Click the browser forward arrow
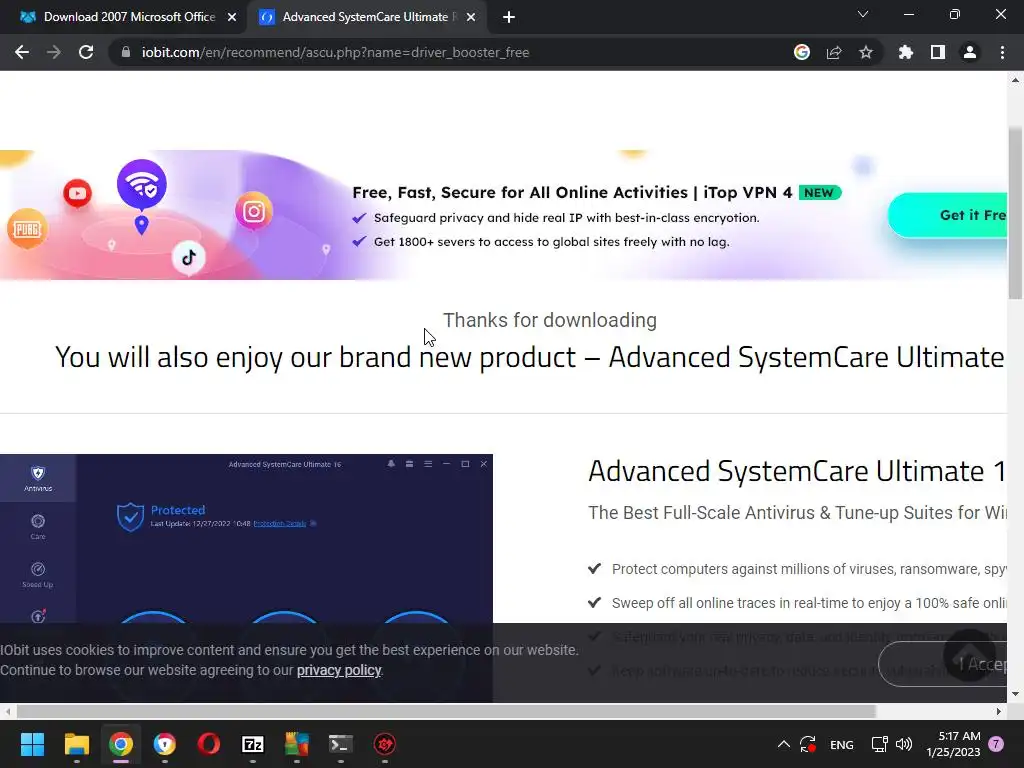Image resolution: width=1024 pixels, height=768 pixels. (54, 52)
